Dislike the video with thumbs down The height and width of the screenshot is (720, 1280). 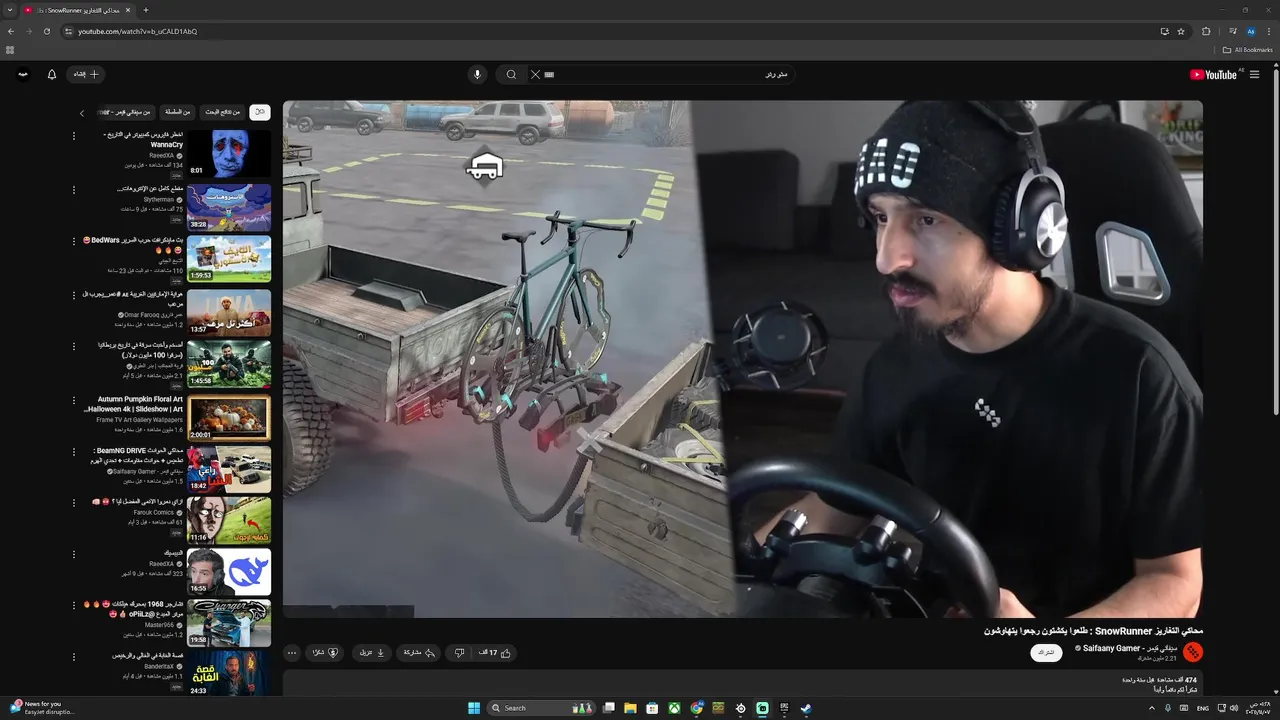(459, 652)
